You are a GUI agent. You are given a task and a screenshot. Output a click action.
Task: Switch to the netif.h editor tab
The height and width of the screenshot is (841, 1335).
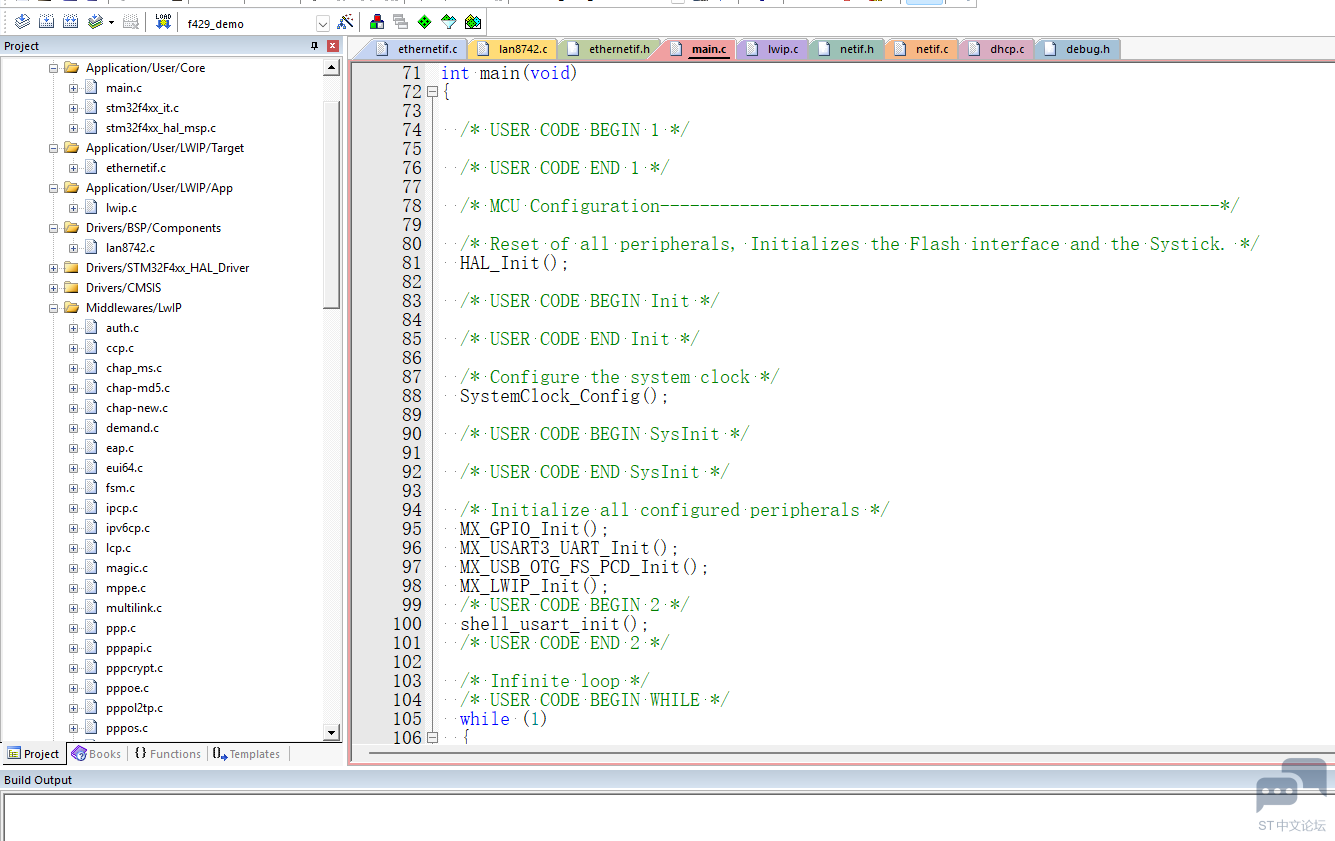(847, 49)
